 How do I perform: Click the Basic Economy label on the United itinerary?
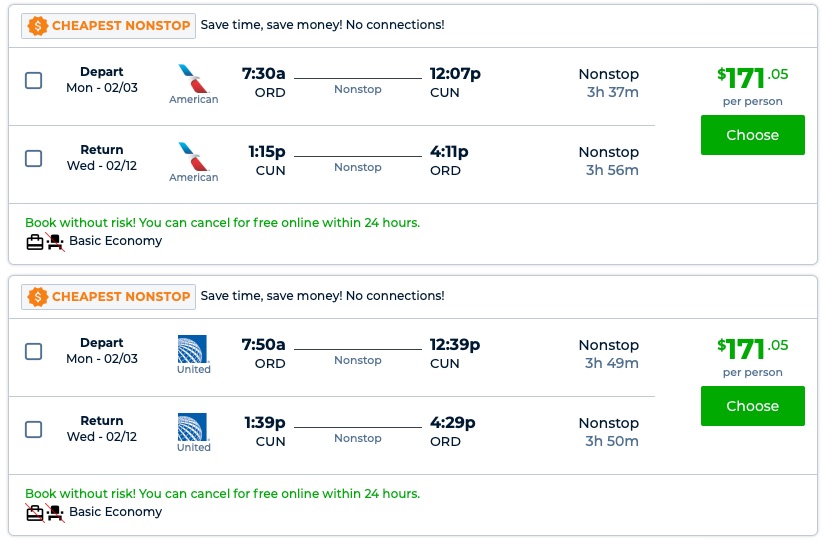(x=115, y=512)
